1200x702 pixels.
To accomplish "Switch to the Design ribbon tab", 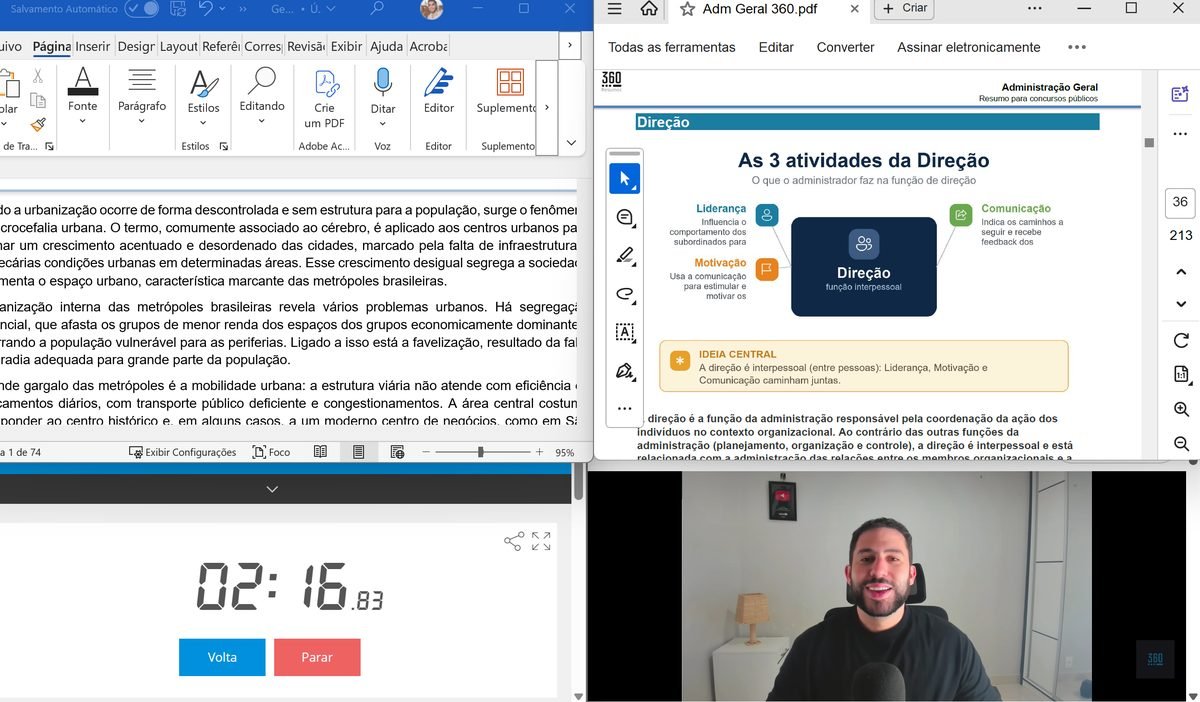I will tap(136, 46).
